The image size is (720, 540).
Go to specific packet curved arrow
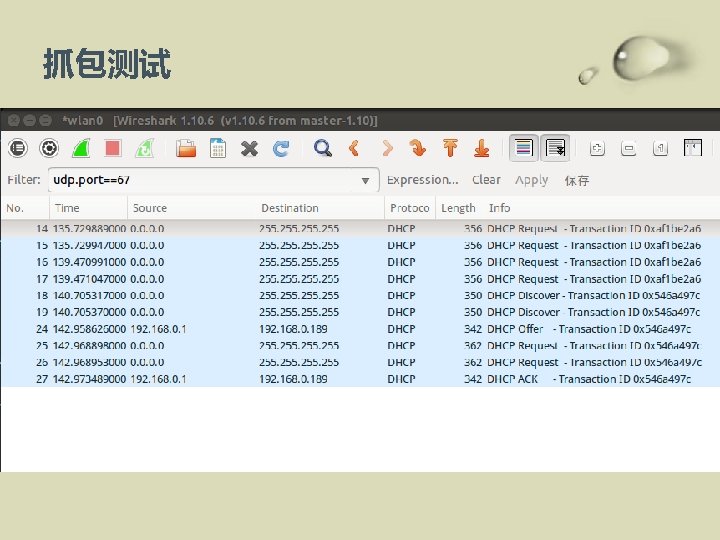418,148
